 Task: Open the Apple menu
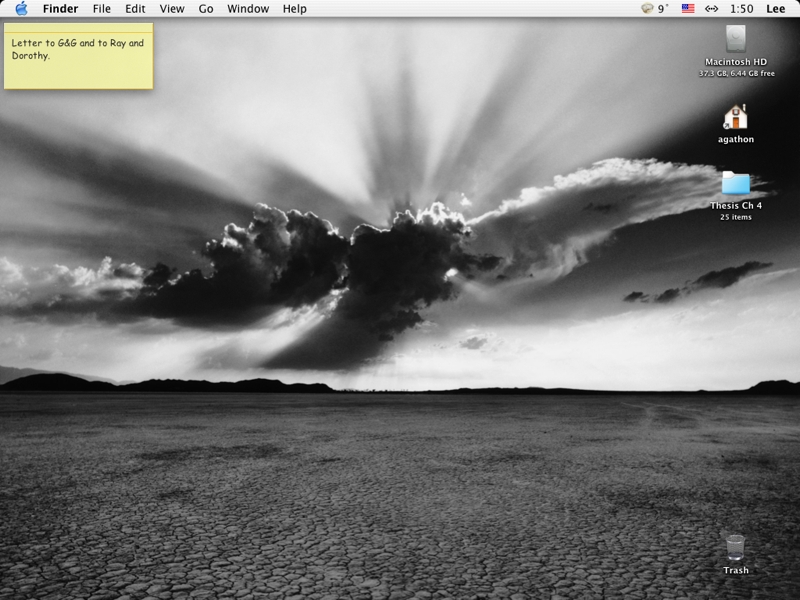tap(21, 9)
